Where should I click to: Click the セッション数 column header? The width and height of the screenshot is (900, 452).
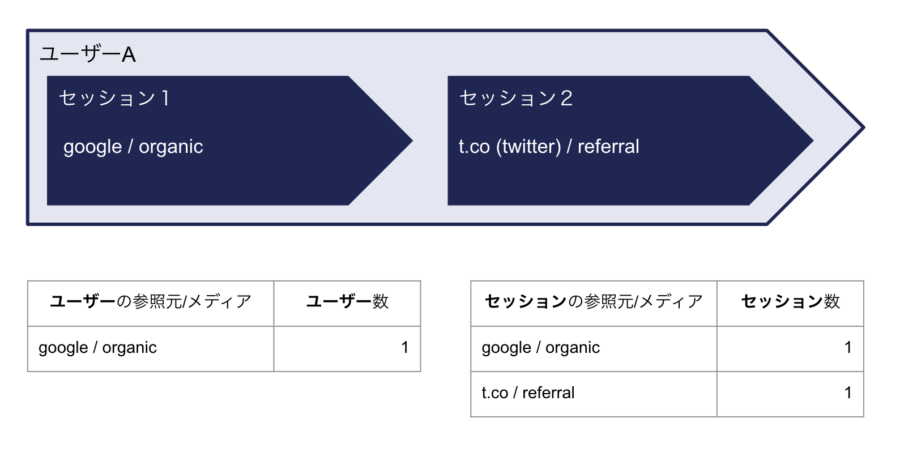790,302
